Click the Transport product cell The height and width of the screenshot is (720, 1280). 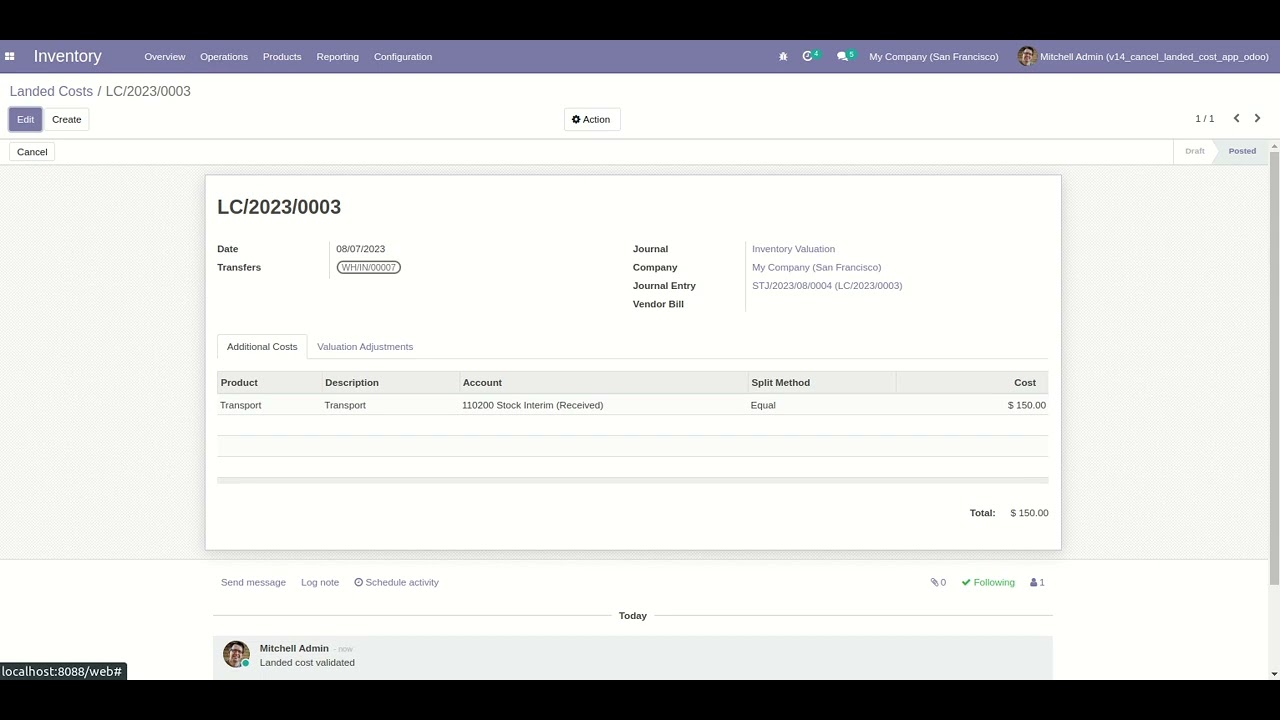pyautogui.click(x=269, y=405)
